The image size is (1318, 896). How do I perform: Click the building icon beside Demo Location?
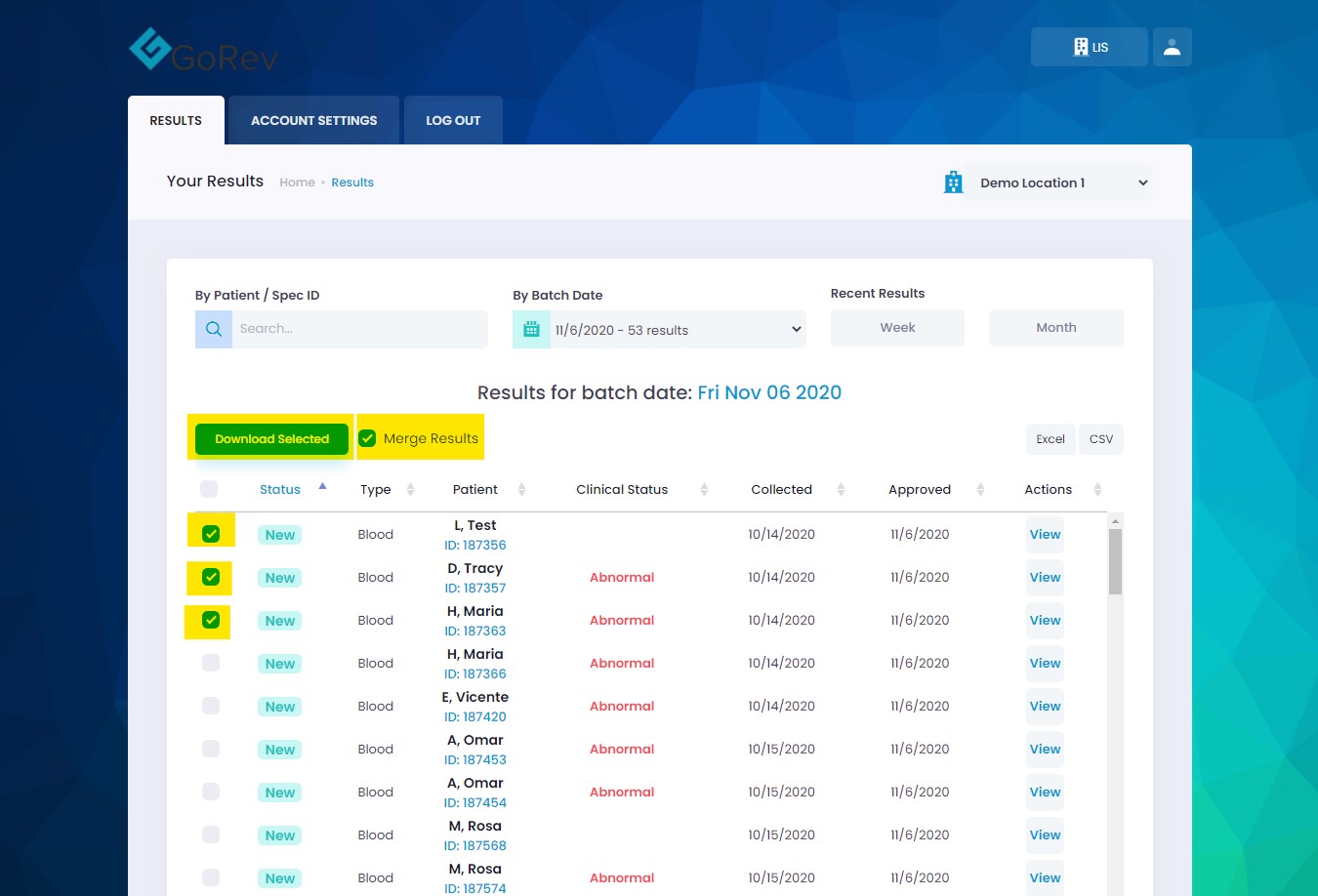(x=953, y=183)
